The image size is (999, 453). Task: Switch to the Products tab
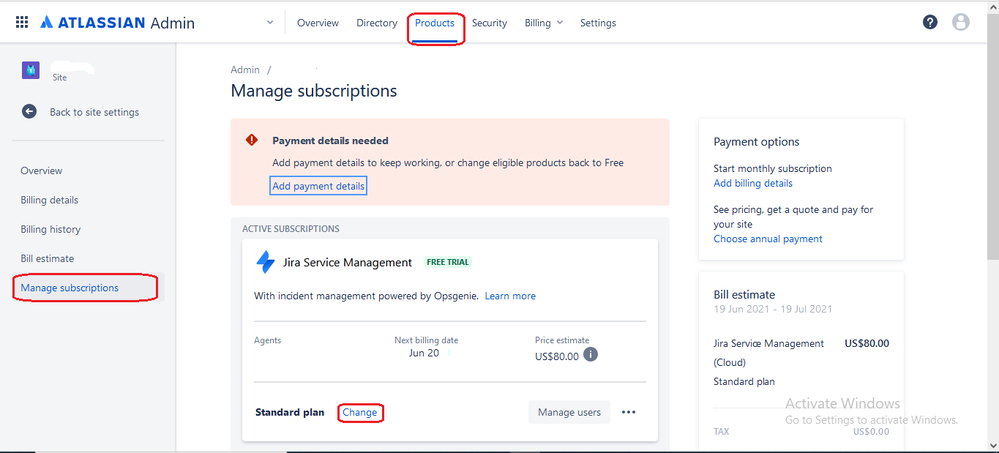435,23
